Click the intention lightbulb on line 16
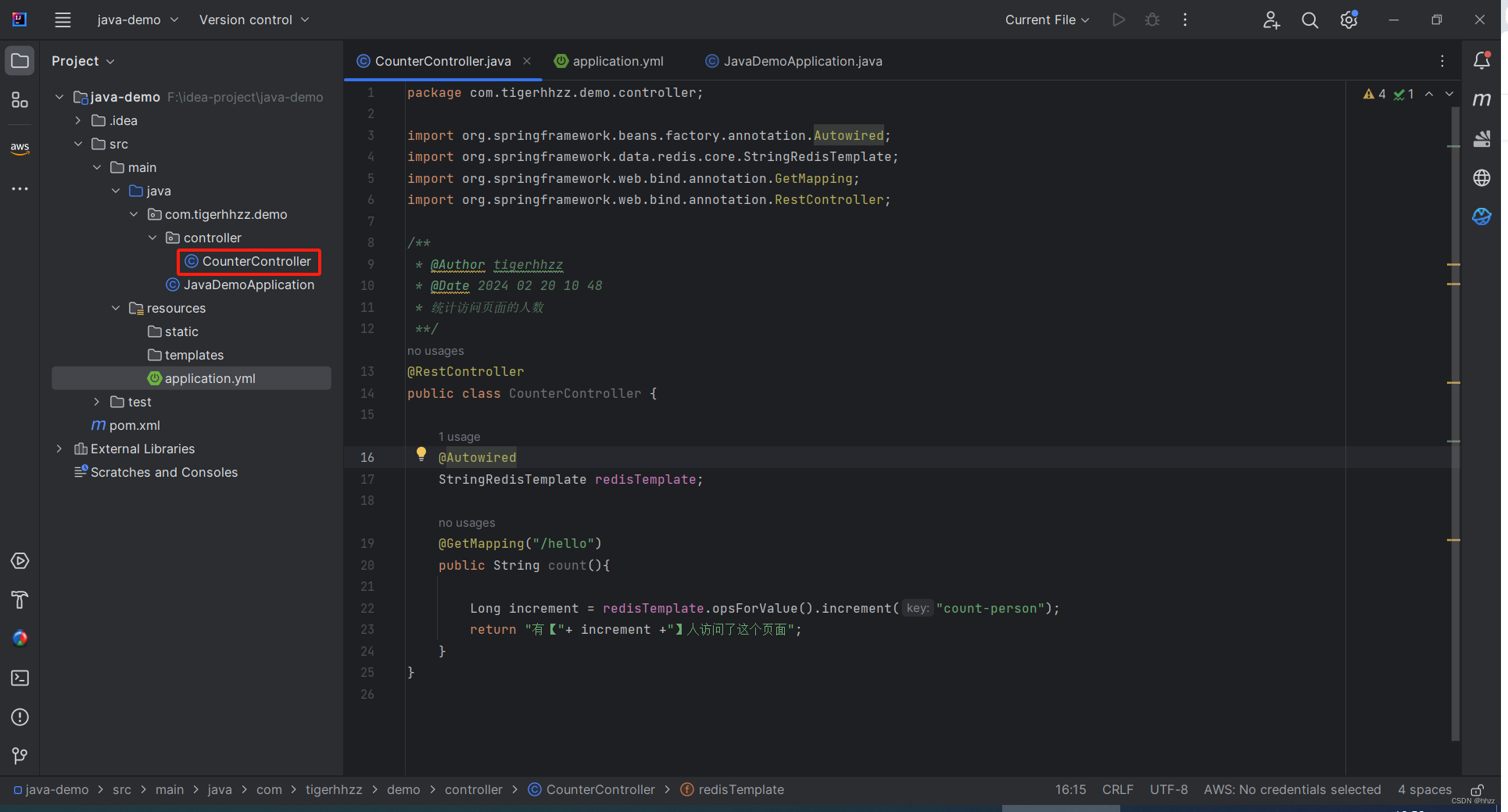The width and height of the screenshot is (1508, 812). 421,454
